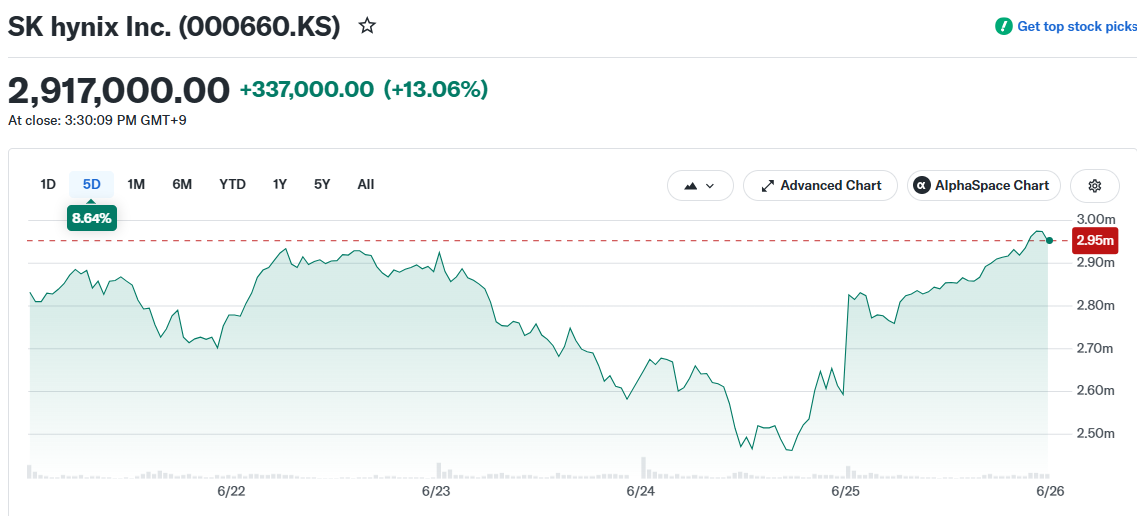1137x516 pixels.
Task: Open chart settings gear
Action: coord(1094,186)
